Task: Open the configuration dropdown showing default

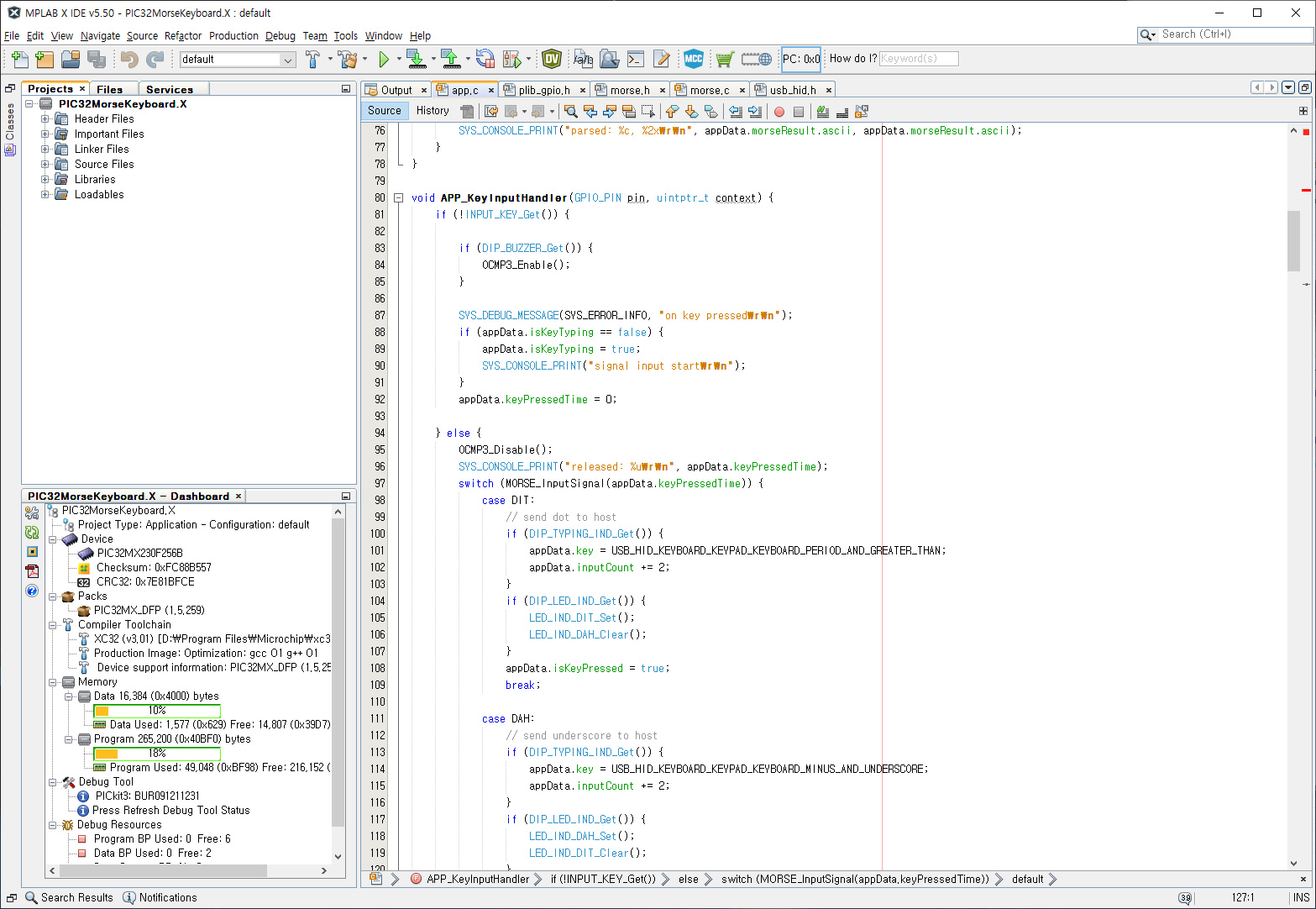Action: click(238, 60)
